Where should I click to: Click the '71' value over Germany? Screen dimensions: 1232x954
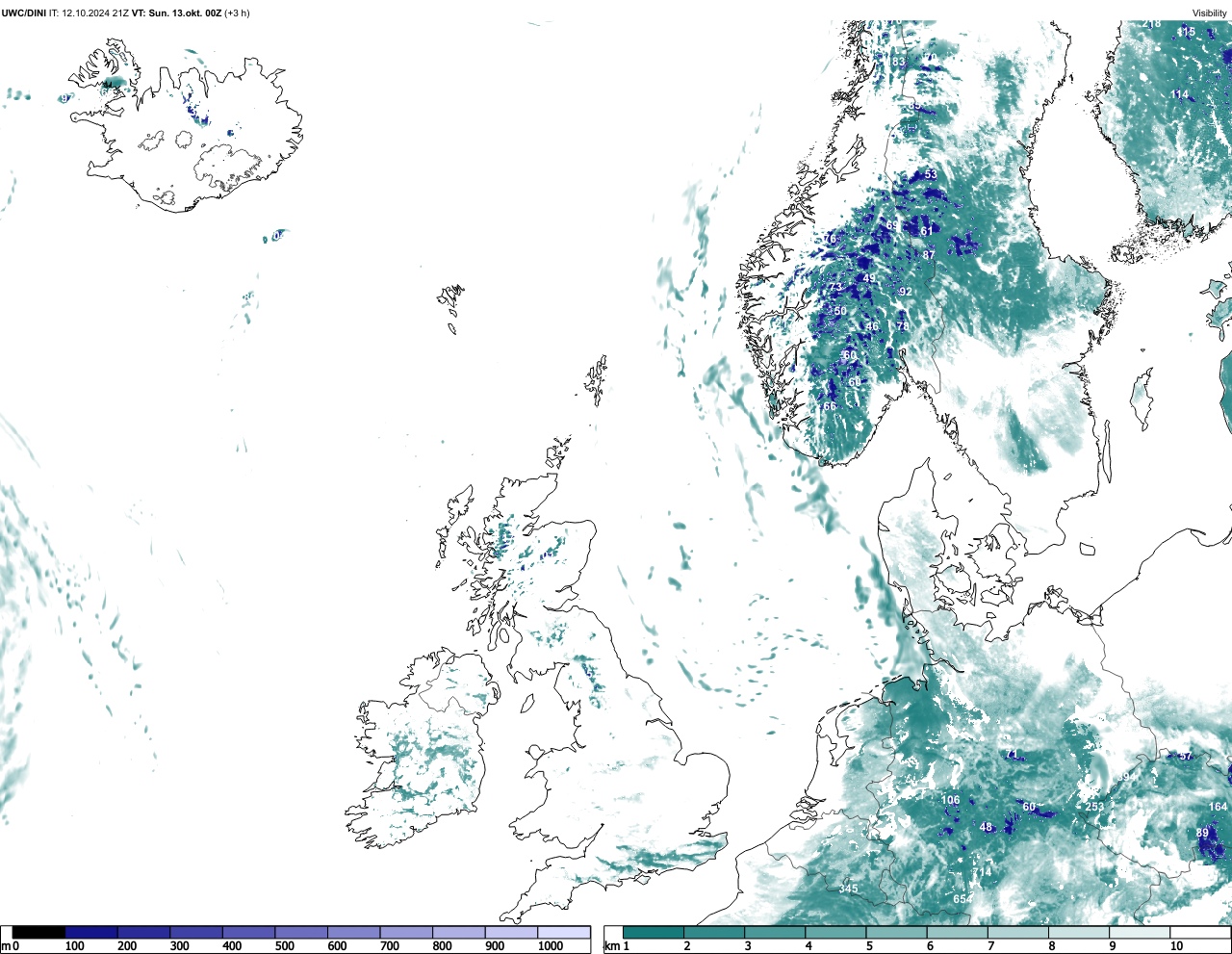[1011, 754]
